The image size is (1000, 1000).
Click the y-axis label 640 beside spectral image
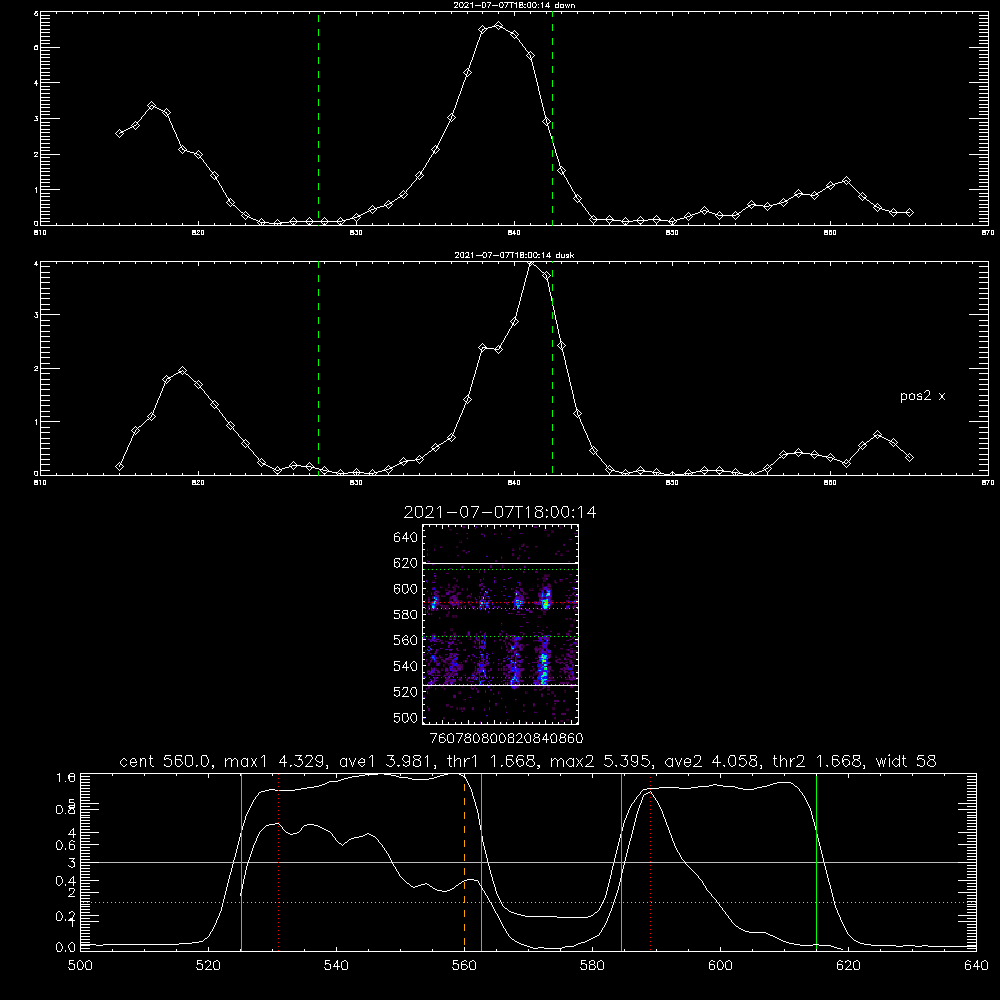pos(406,538)
